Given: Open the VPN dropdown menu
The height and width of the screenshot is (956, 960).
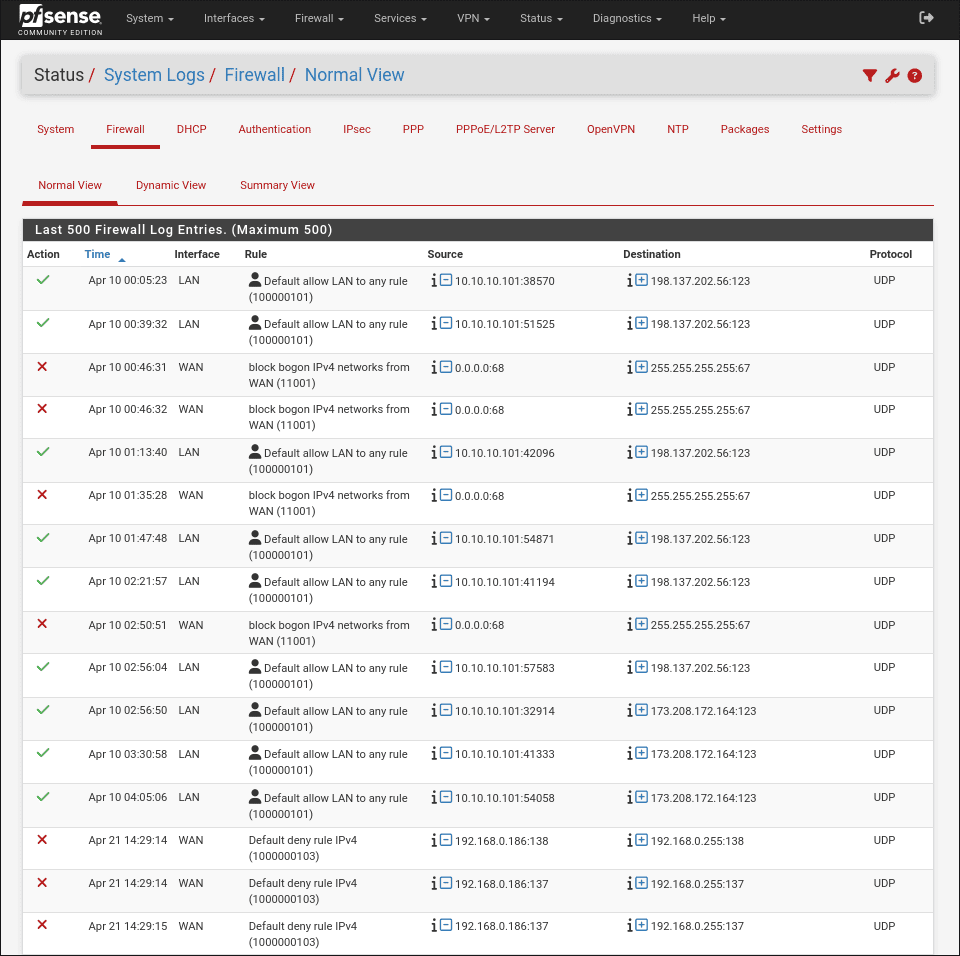Looking at the screenshot, I should coord(473,18).
